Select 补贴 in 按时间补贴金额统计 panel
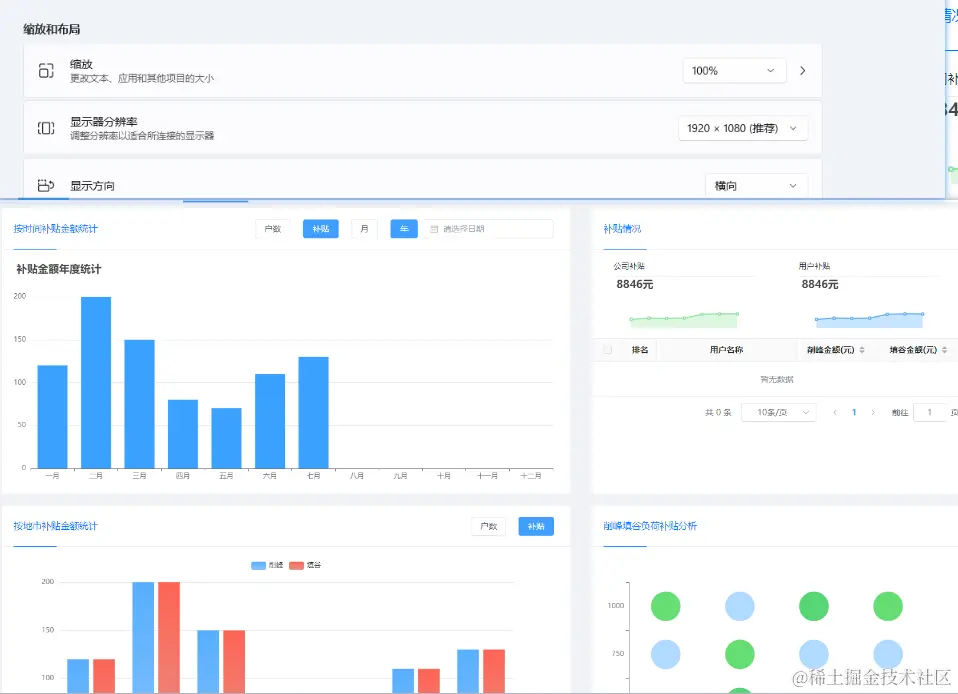 (321, 229)
